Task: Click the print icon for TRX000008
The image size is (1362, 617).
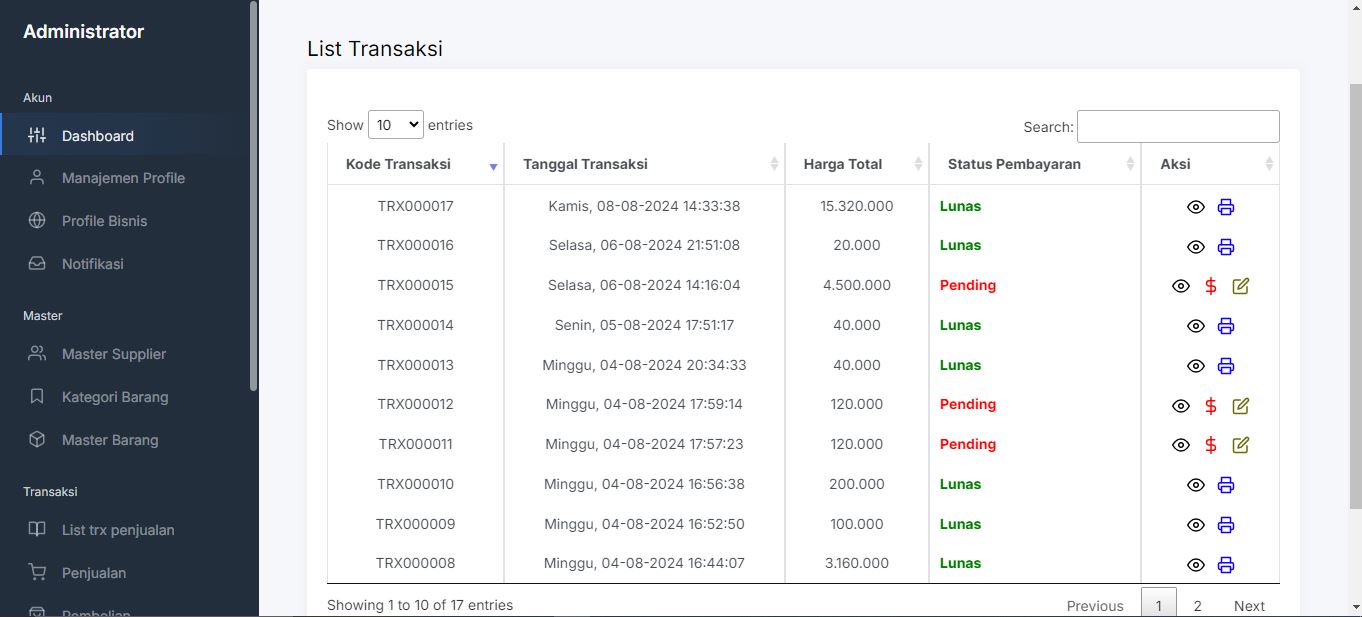Action: pyautogui.click(x=1226, y=565)
